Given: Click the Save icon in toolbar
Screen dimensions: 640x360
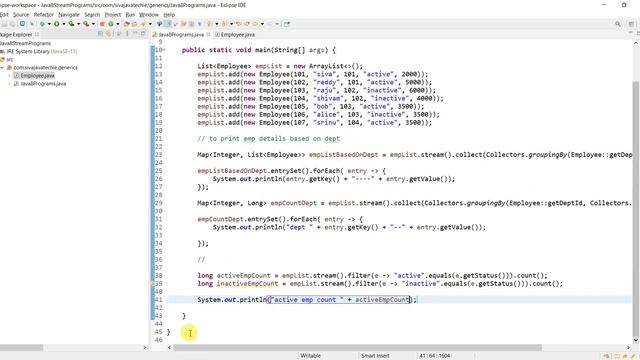Looking at the screenshot, I should [5, 24].
